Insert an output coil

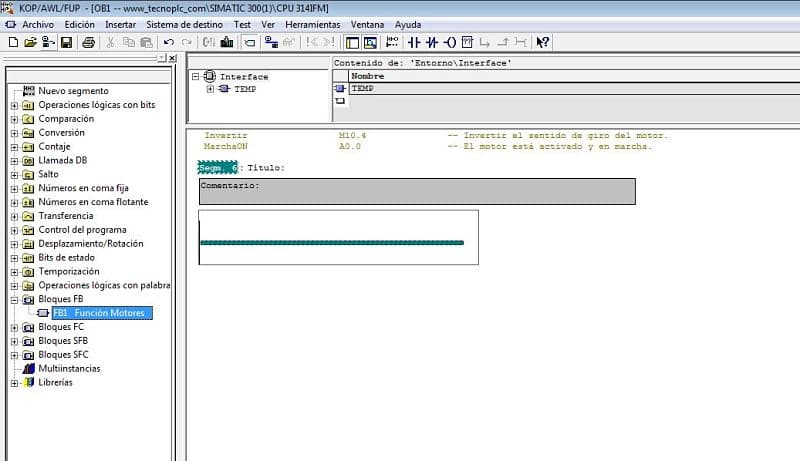click(x=449, y=42)
